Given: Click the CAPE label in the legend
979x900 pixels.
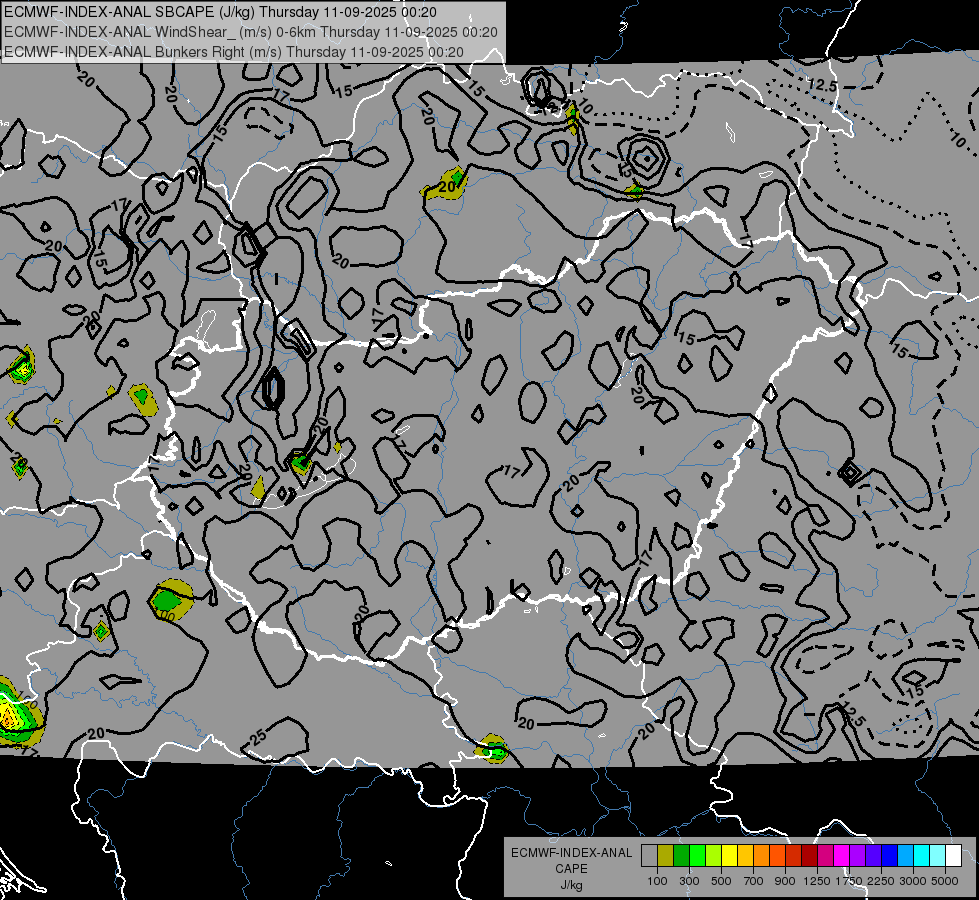Looking at the screenshot, I should point(571,868).
